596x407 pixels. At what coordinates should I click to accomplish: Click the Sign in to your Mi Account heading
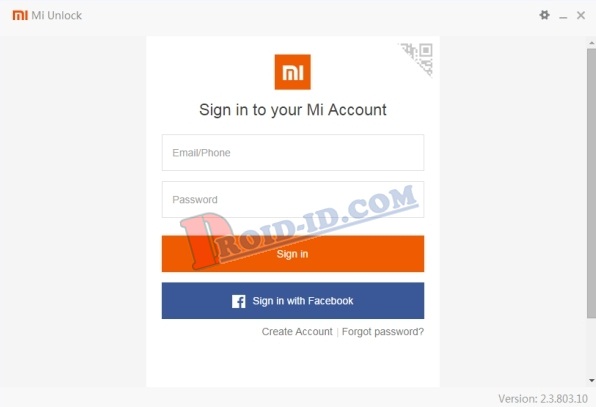point(293,110)
